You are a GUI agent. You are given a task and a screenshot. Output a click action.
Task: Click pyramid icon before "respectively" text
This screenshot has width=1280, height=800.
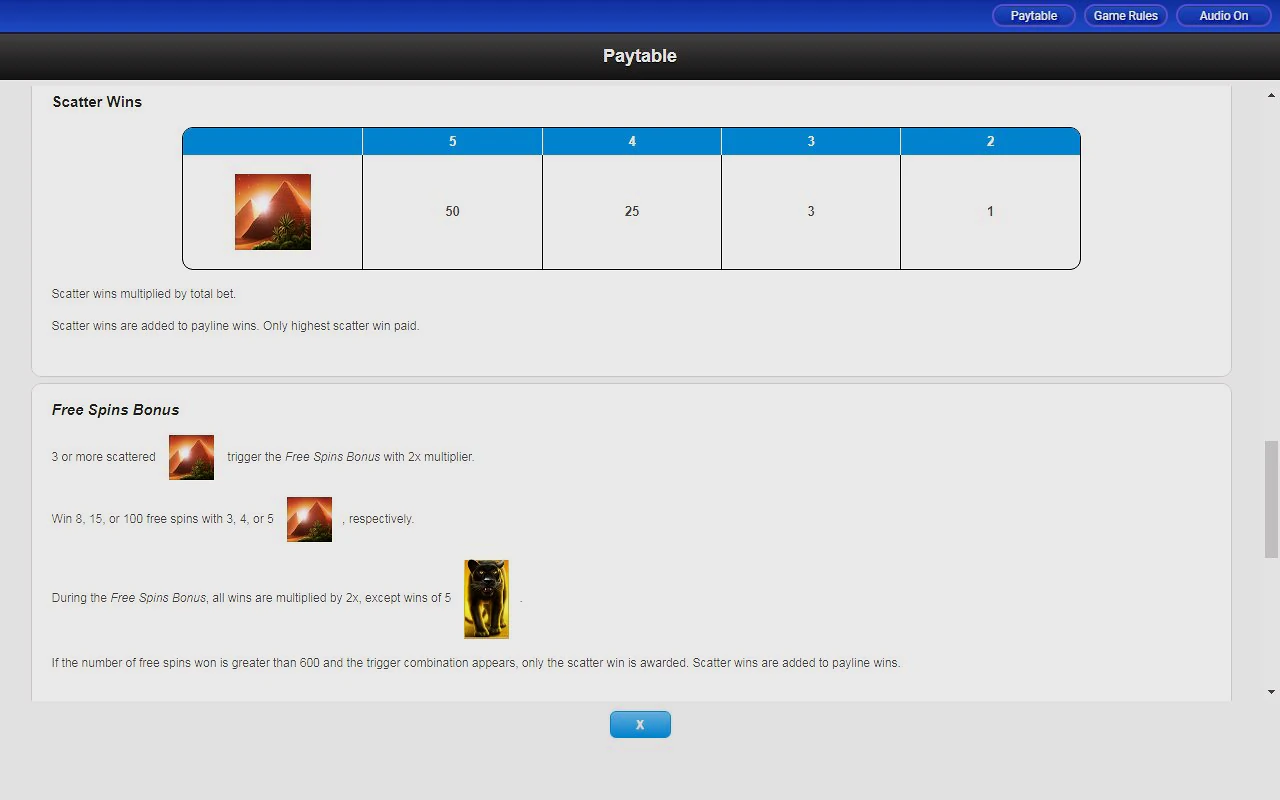click(x=309, y=519)
